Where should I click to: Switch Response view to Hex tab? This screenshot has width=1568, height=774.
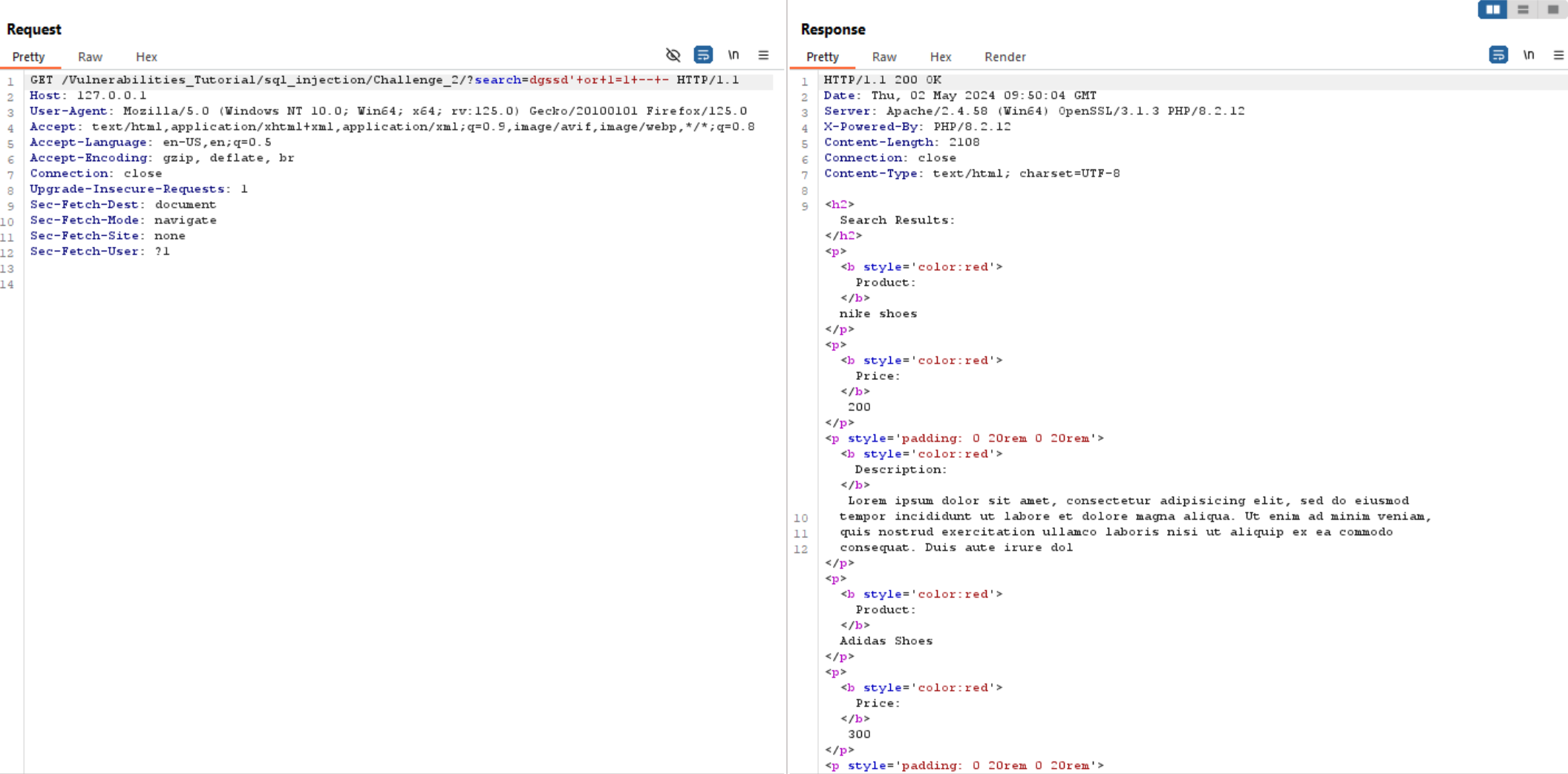[x=941, y=57]
